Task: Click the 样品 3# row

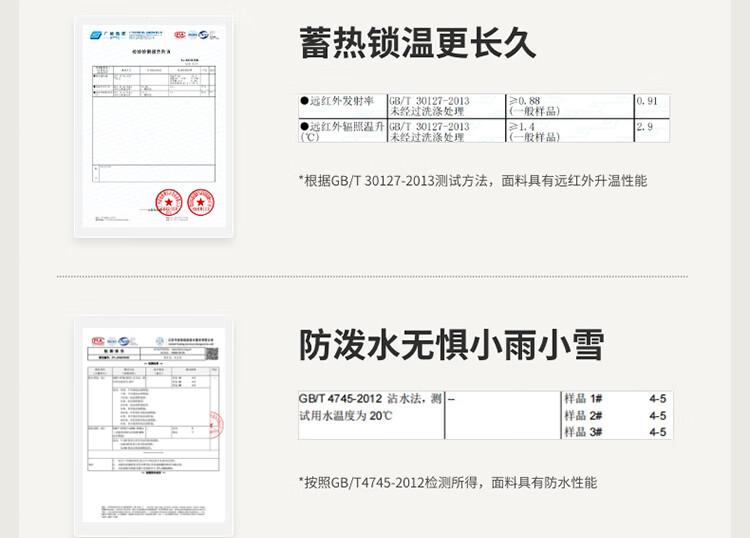Action: (x=614, y=432)
